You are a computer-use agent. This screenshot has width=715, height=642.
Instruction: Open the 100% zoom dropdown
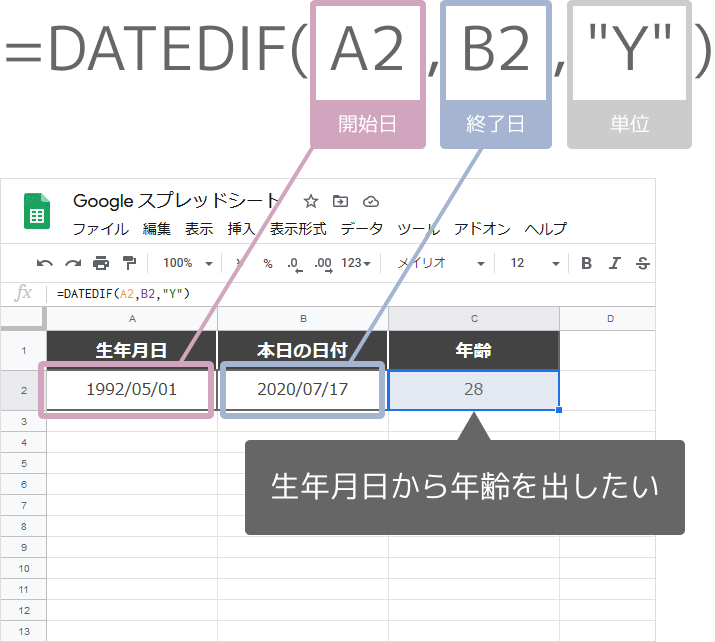[188, 263]
